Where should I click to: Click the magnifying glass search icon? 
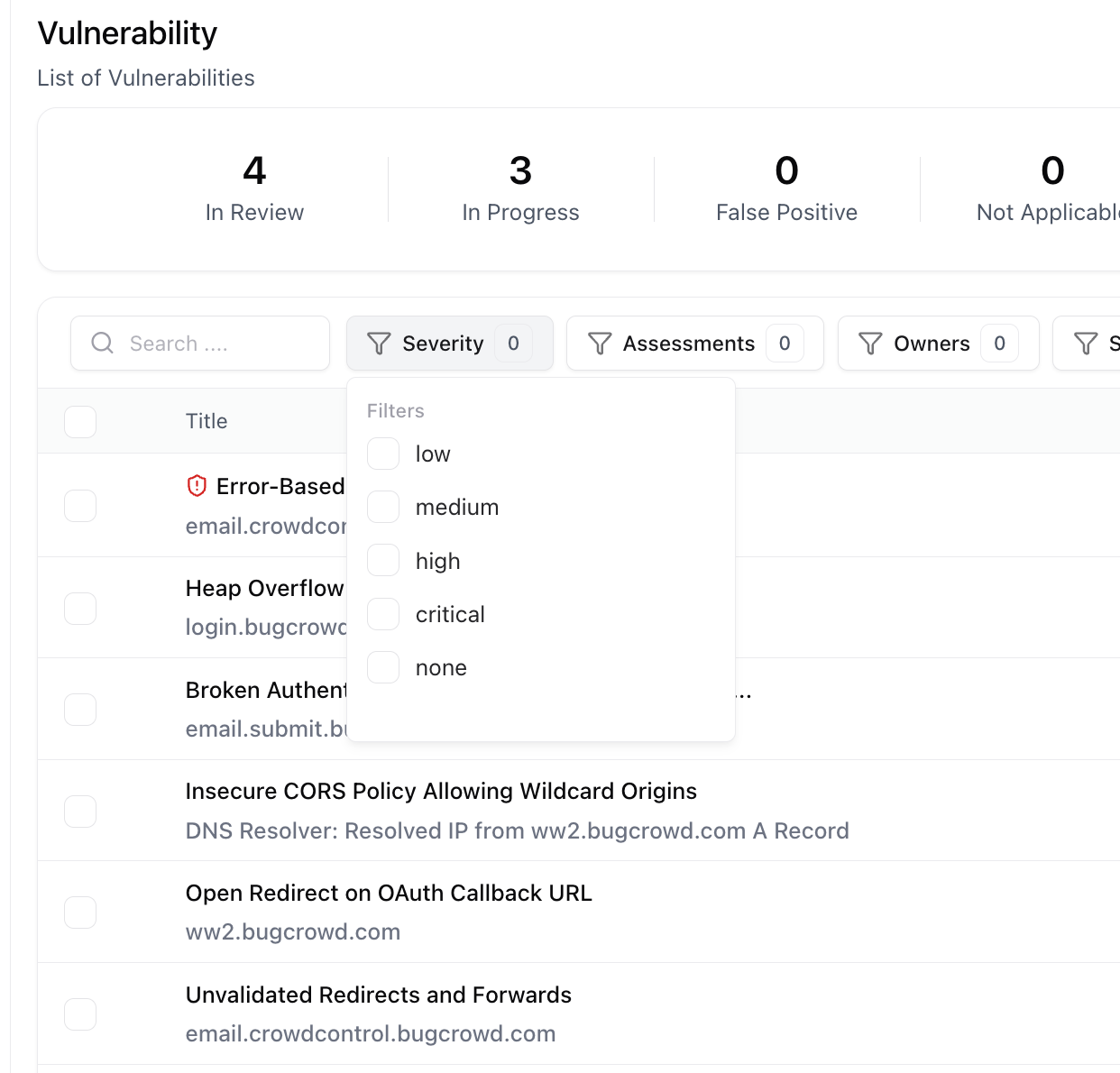[102, 343]
